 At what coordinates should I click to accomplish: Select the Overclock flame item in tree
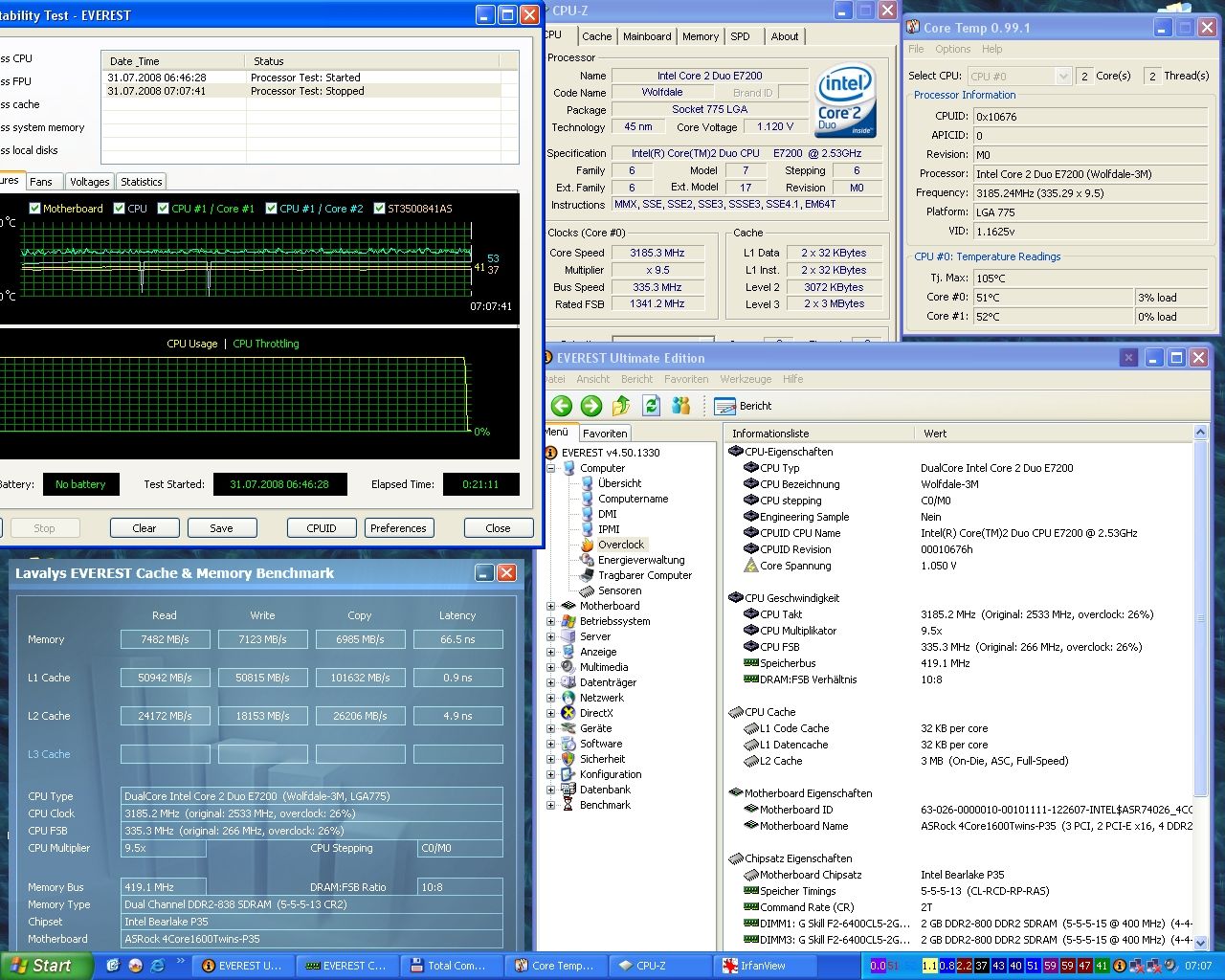[620, 545]
